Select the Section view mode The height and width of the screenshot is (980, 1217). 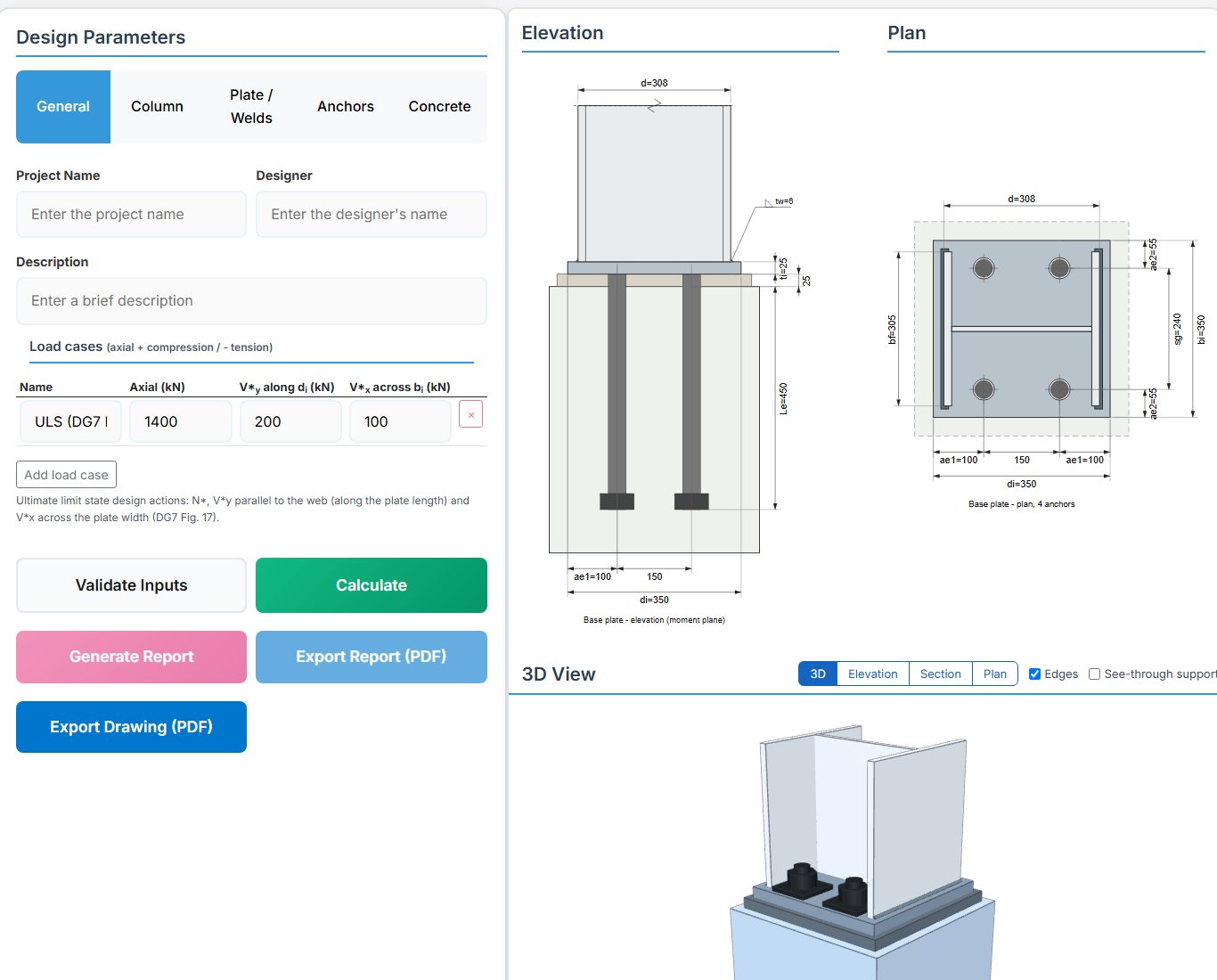[x=941, y=674]
